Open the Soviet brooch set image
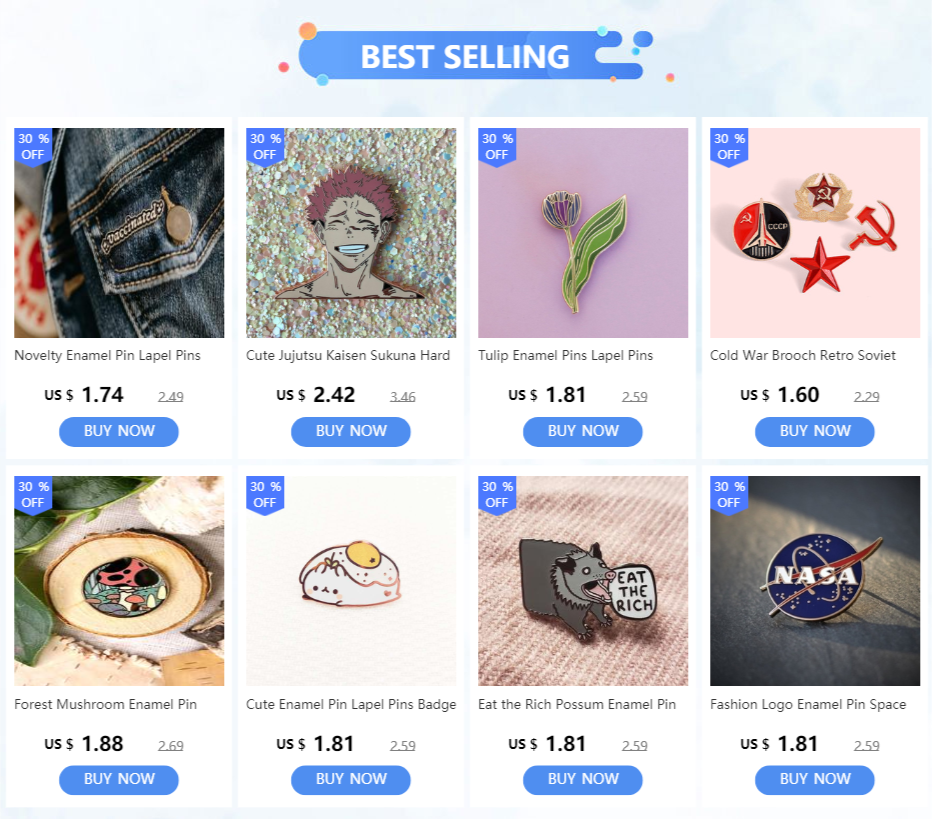 tap(815, 232)
